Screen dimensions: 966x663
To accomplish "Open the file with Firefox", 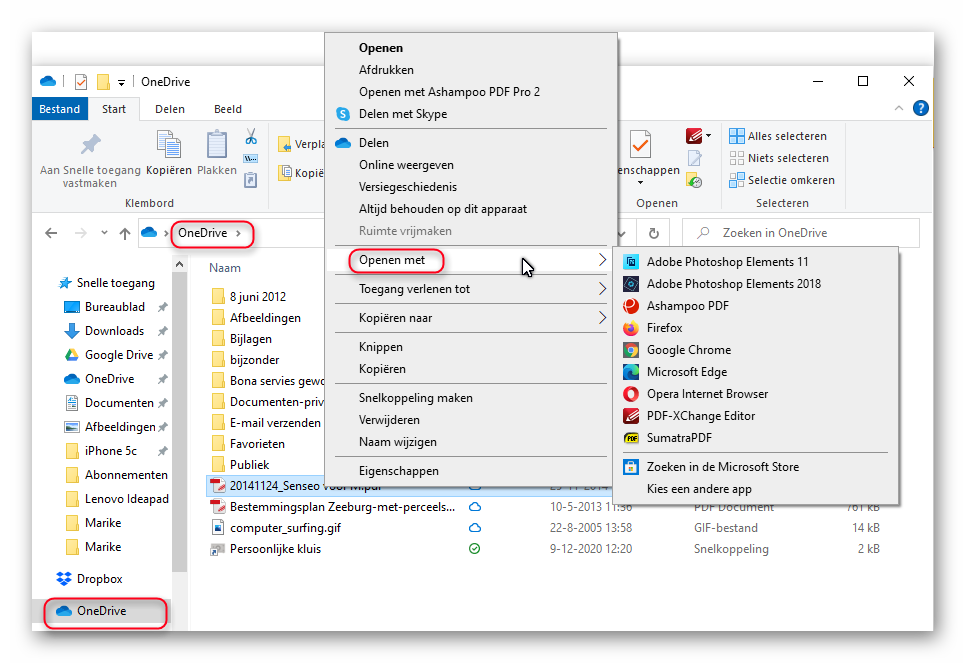I will [x=664, y=328].
